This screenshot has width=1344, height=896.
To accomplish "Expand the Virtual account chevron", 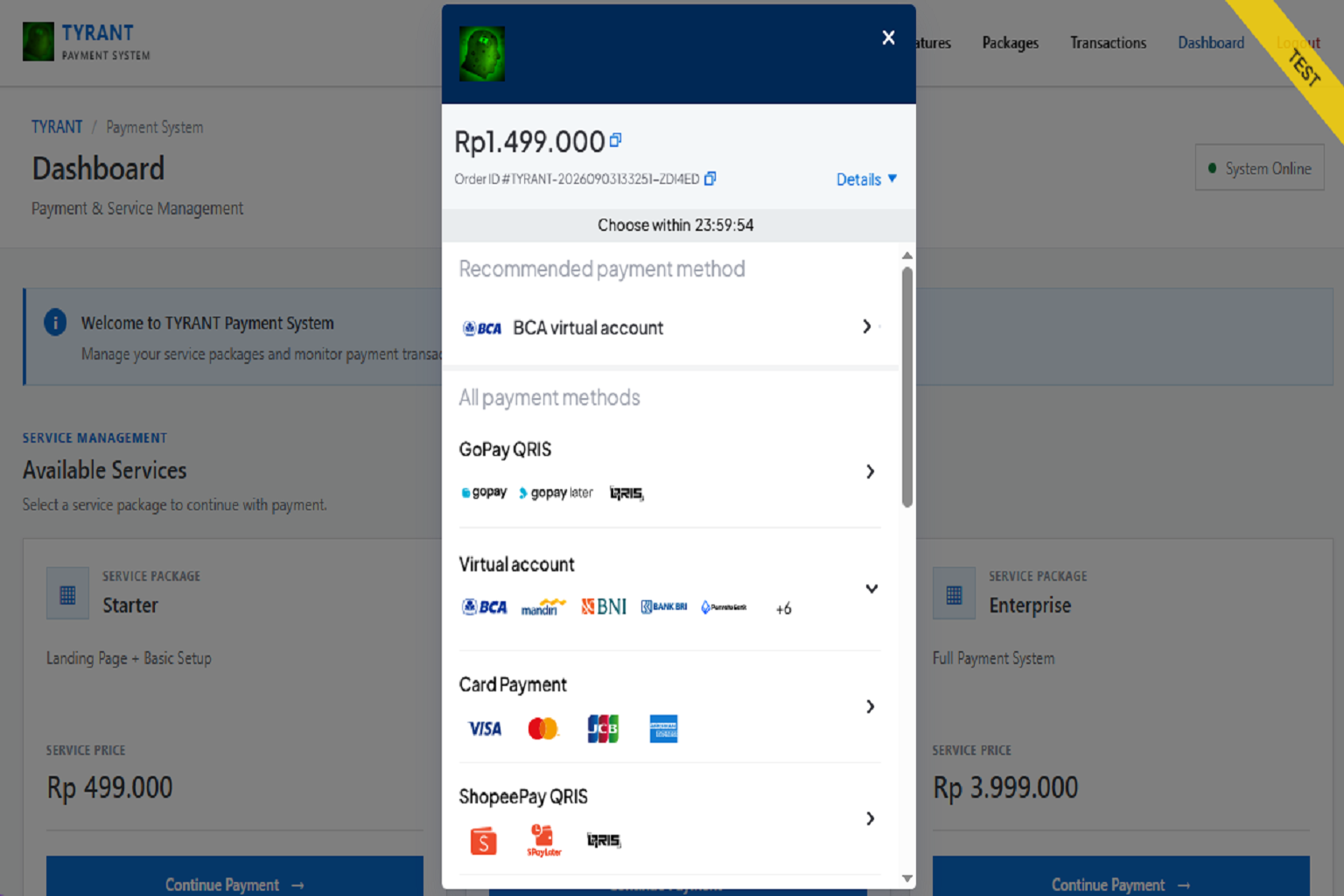I will click(x=871, y=589).
